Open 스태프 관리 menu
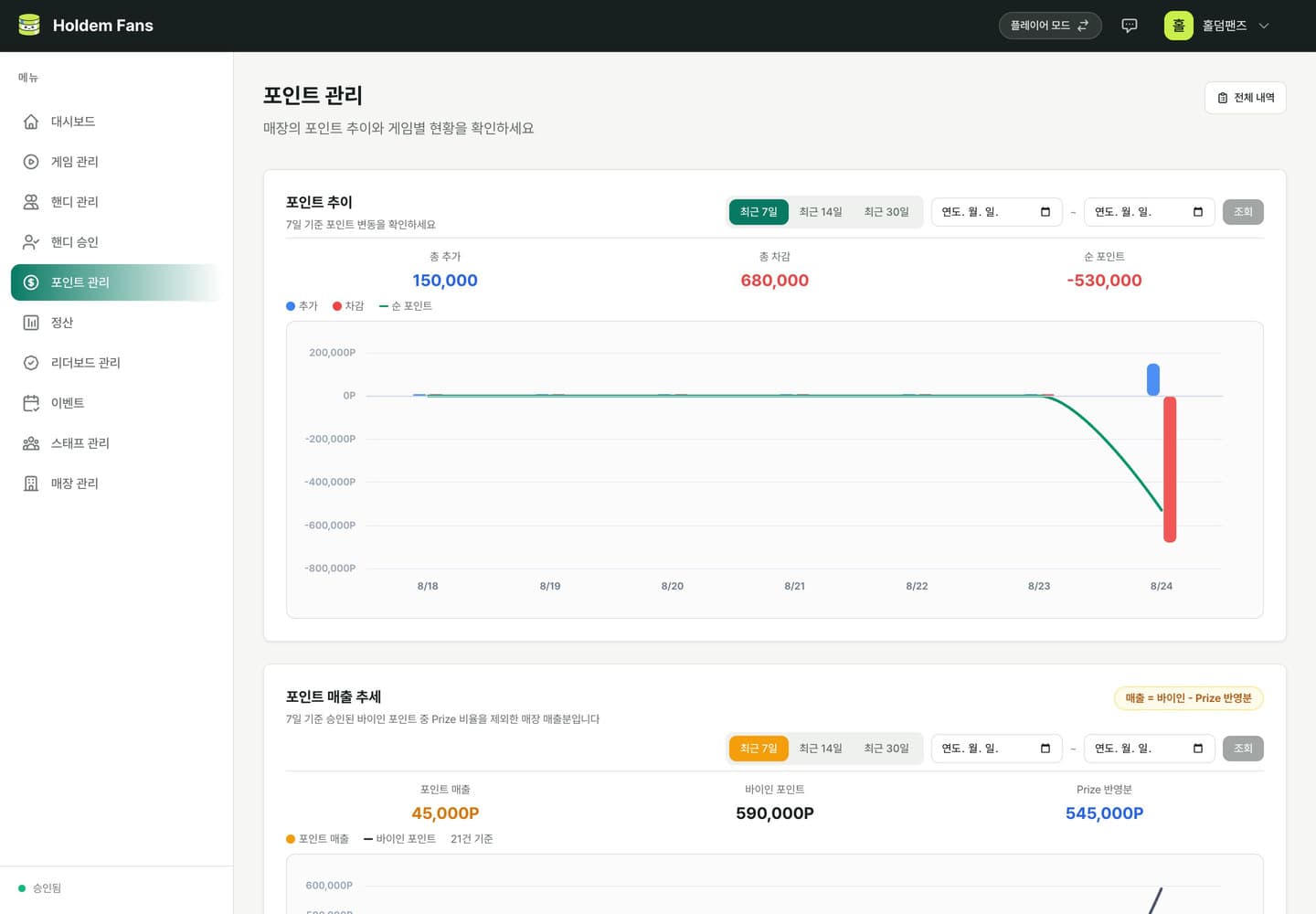This screenshot has width=1316, height=914. [116, 443]
